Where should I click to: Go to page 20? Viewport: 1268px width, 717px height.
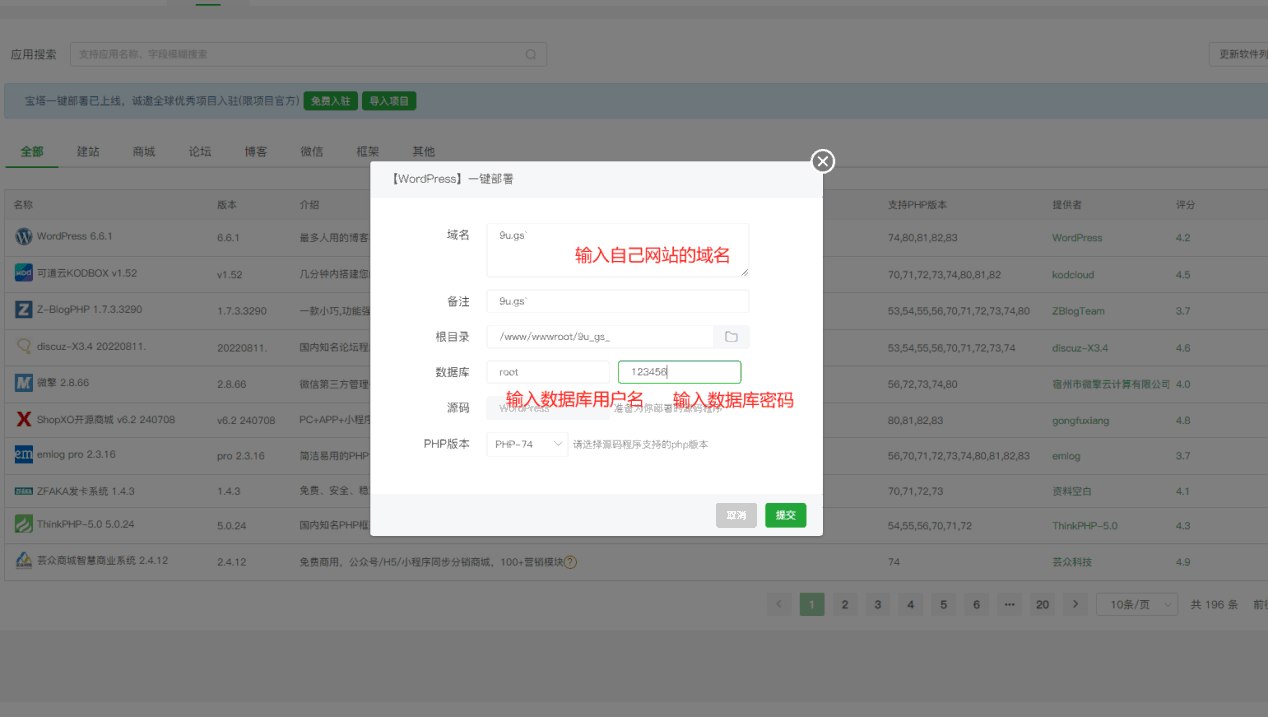(x=1042, y=604)
